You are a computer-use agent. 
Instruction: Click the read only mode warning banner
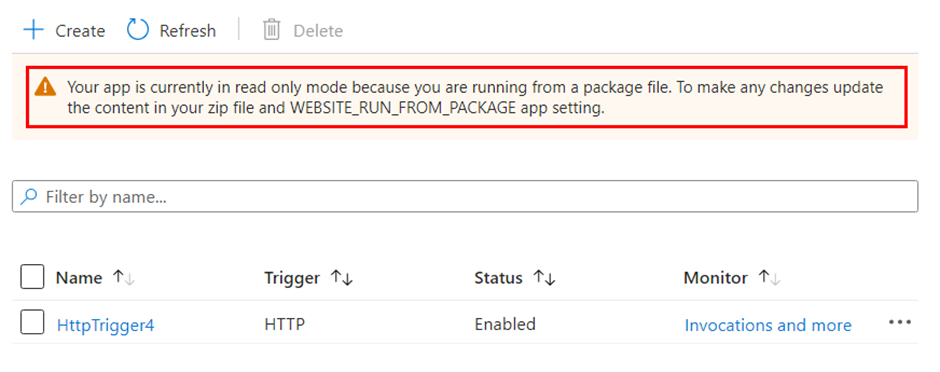pos(467,97)
